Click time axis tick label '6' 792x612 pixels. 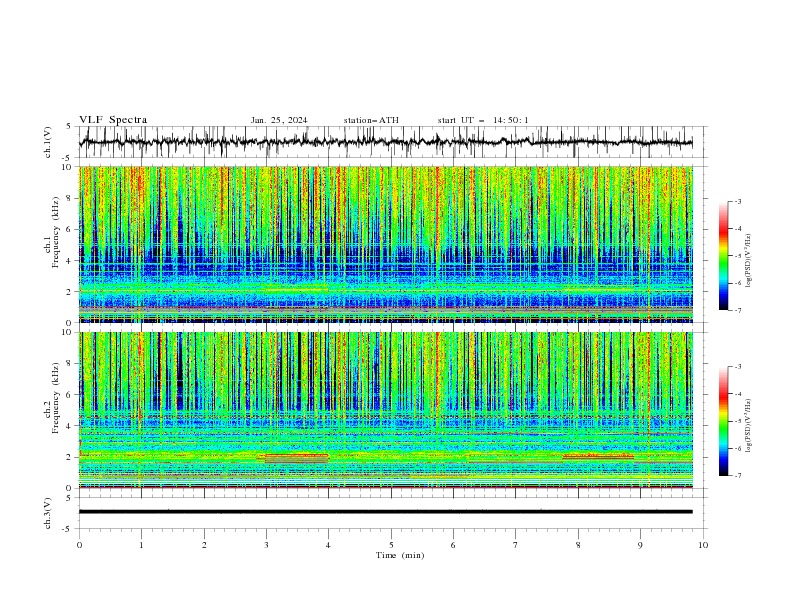[453, 545]
